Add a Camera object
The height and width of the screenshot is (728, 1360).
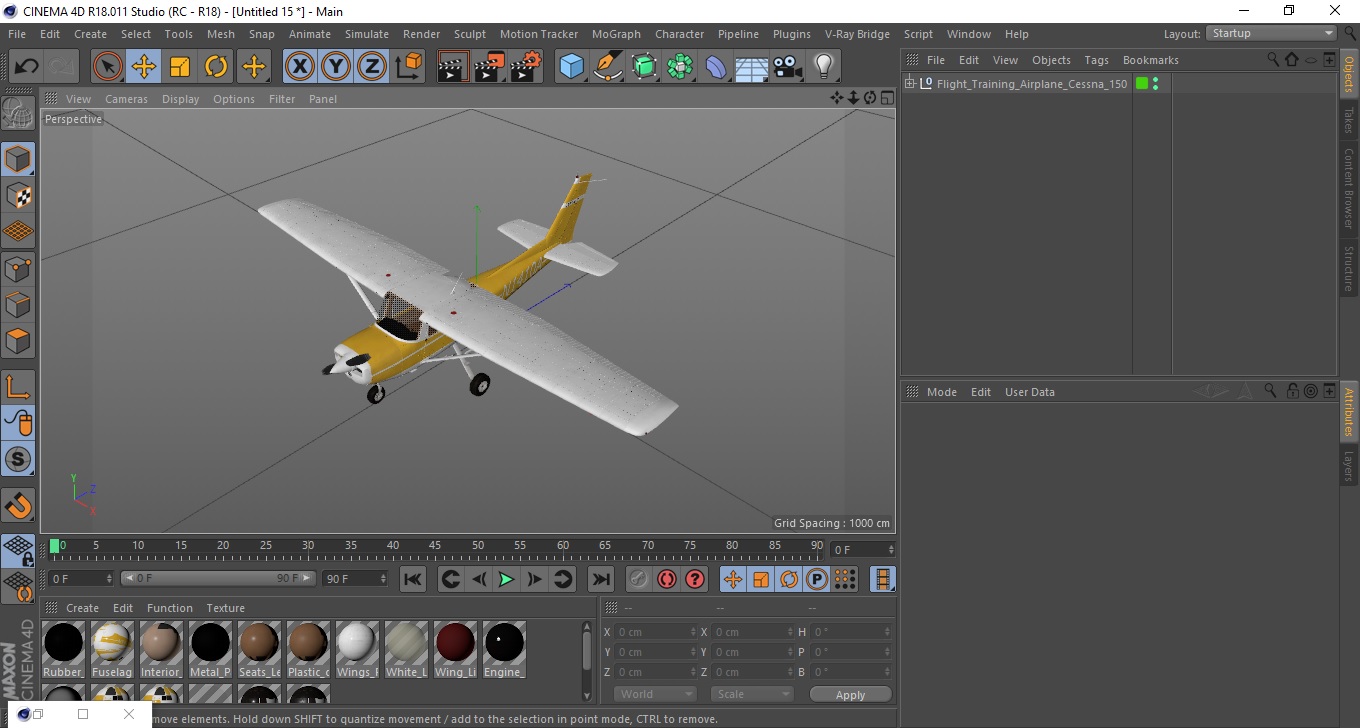click(788, 67)
